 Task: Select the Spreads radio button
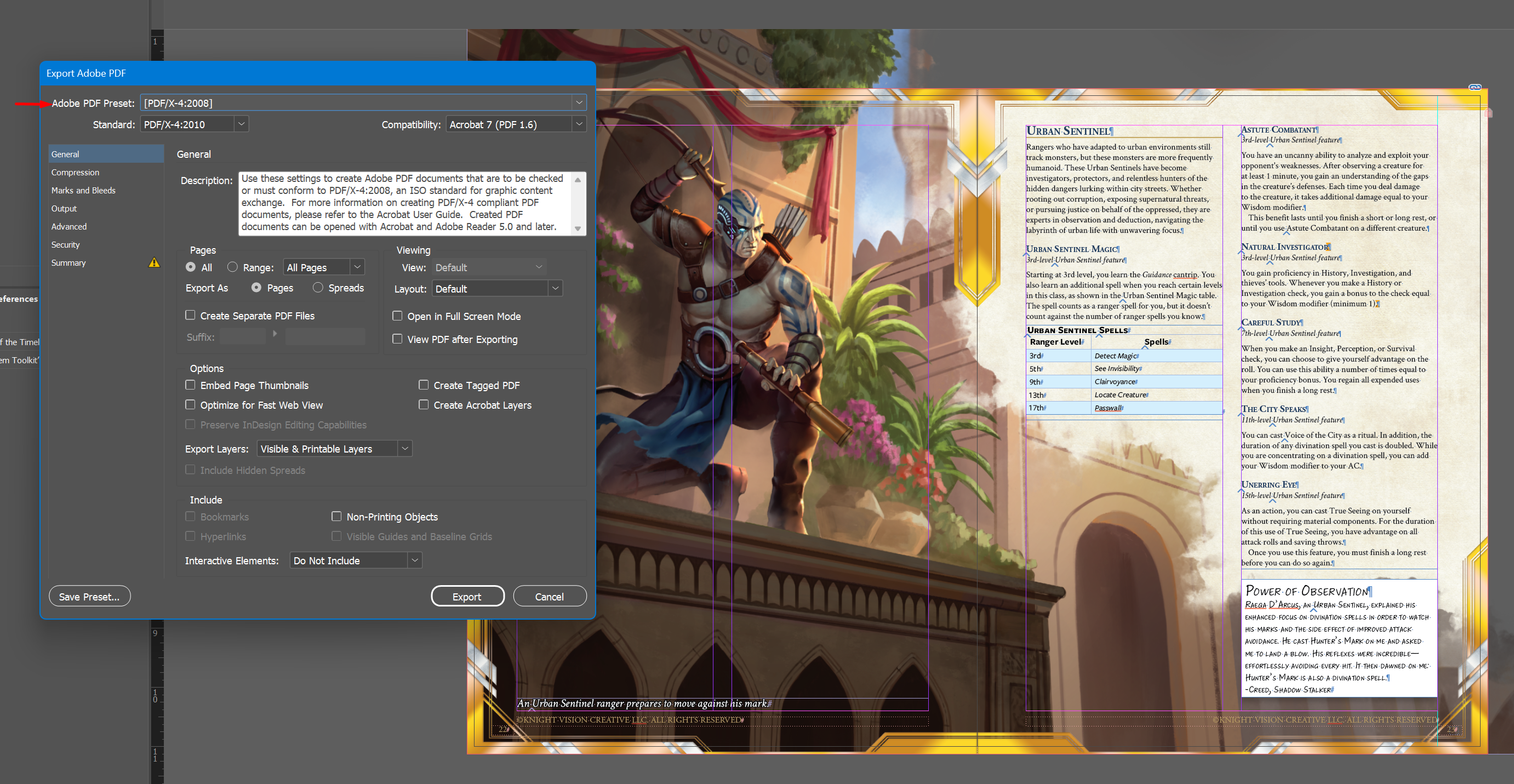318,288
